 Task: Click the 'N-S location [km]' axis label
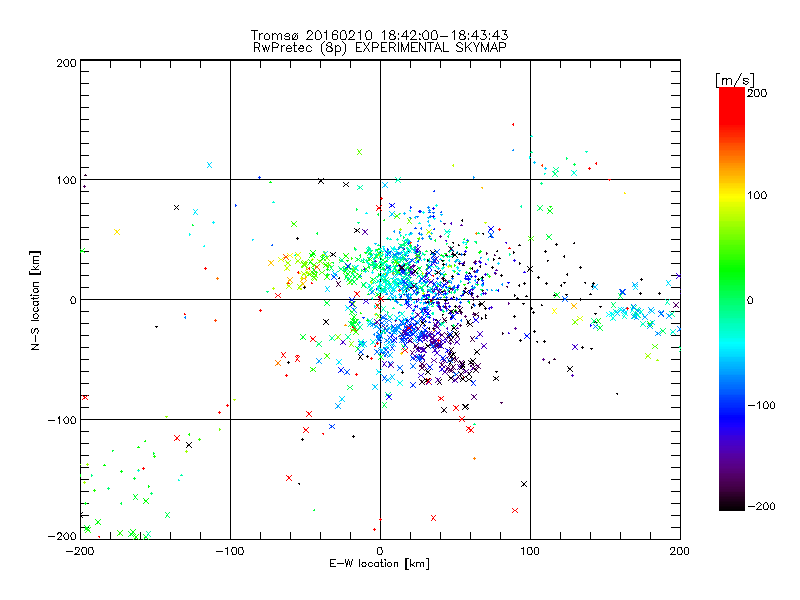point(35,300)
